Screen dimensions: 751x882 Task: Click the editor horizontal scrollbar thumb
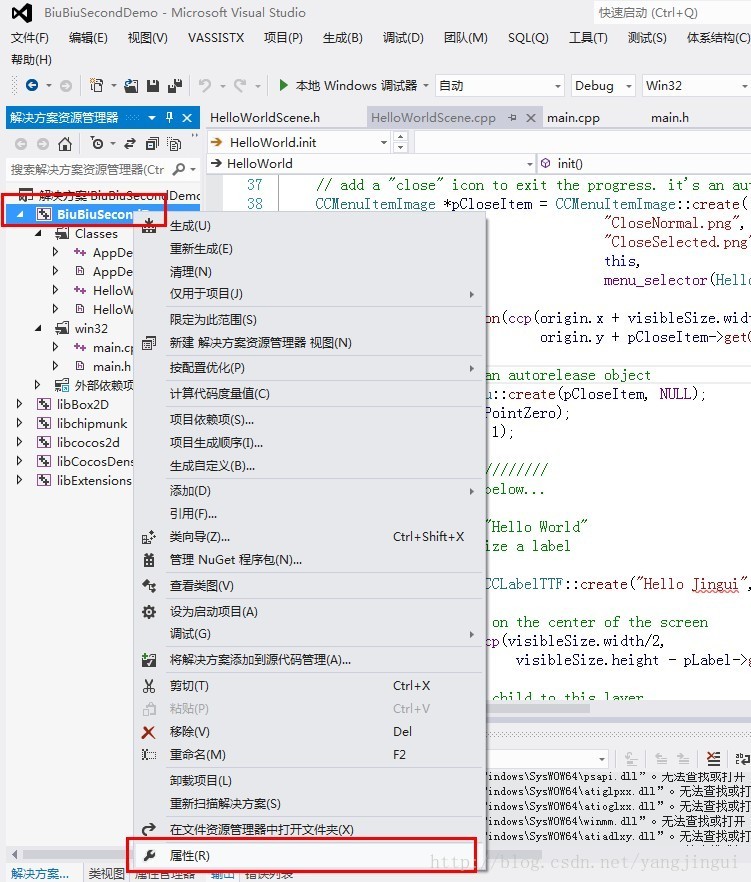click(538, 709)
